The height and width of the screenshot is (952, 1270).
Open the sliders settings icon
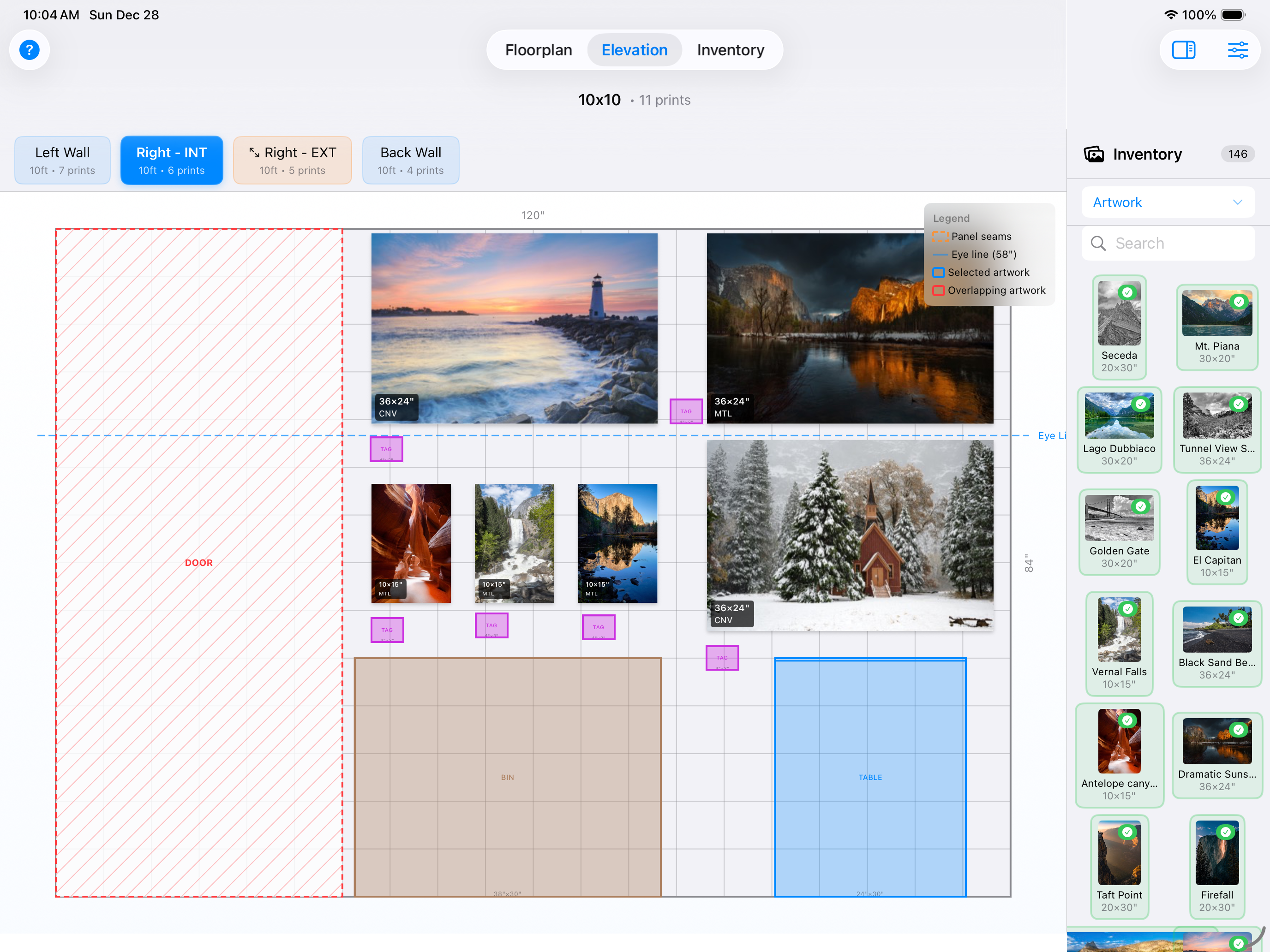[1237, 50]
